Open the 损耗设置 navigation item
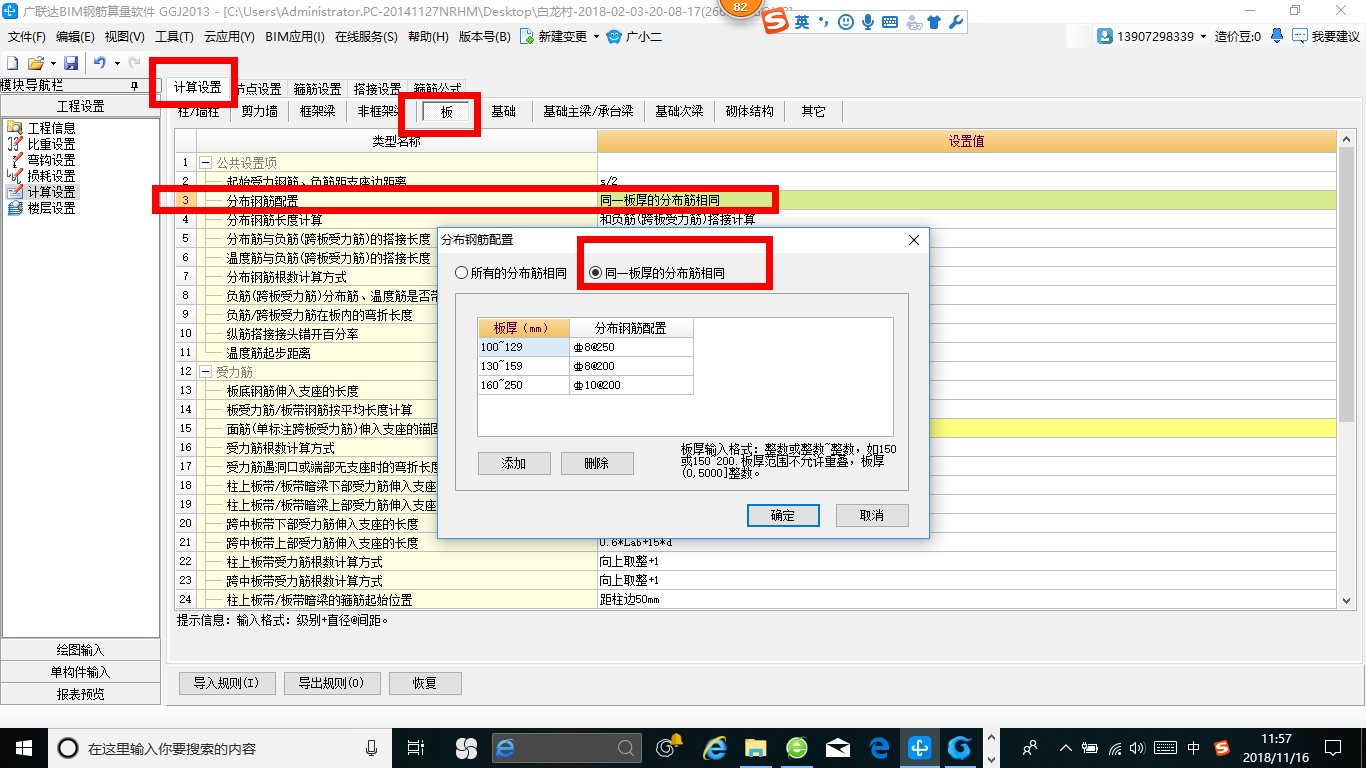Viewport: 1366px width, 768px height. 40,176
